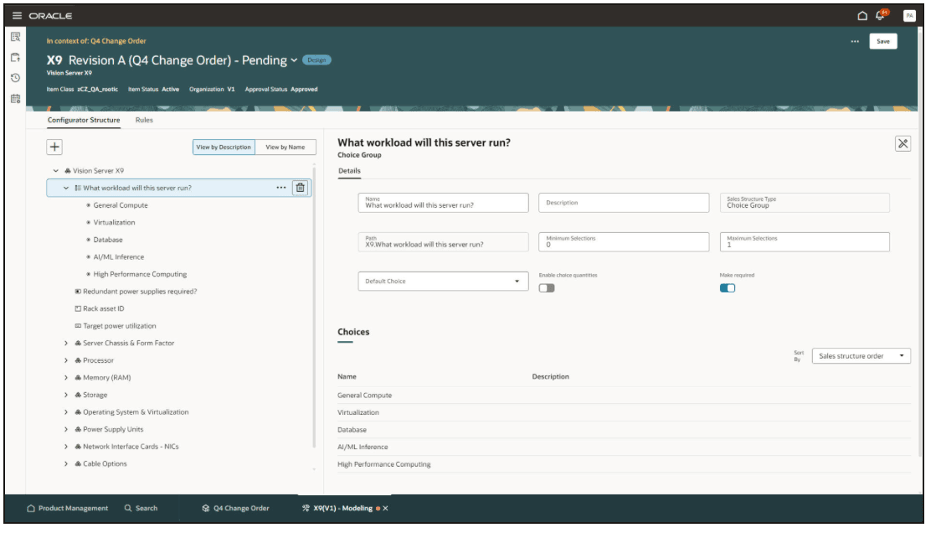The height and width of the screenshot is (538, 936).
Task: Open the Q4 Change Order bottom tab
Action: 236,508
